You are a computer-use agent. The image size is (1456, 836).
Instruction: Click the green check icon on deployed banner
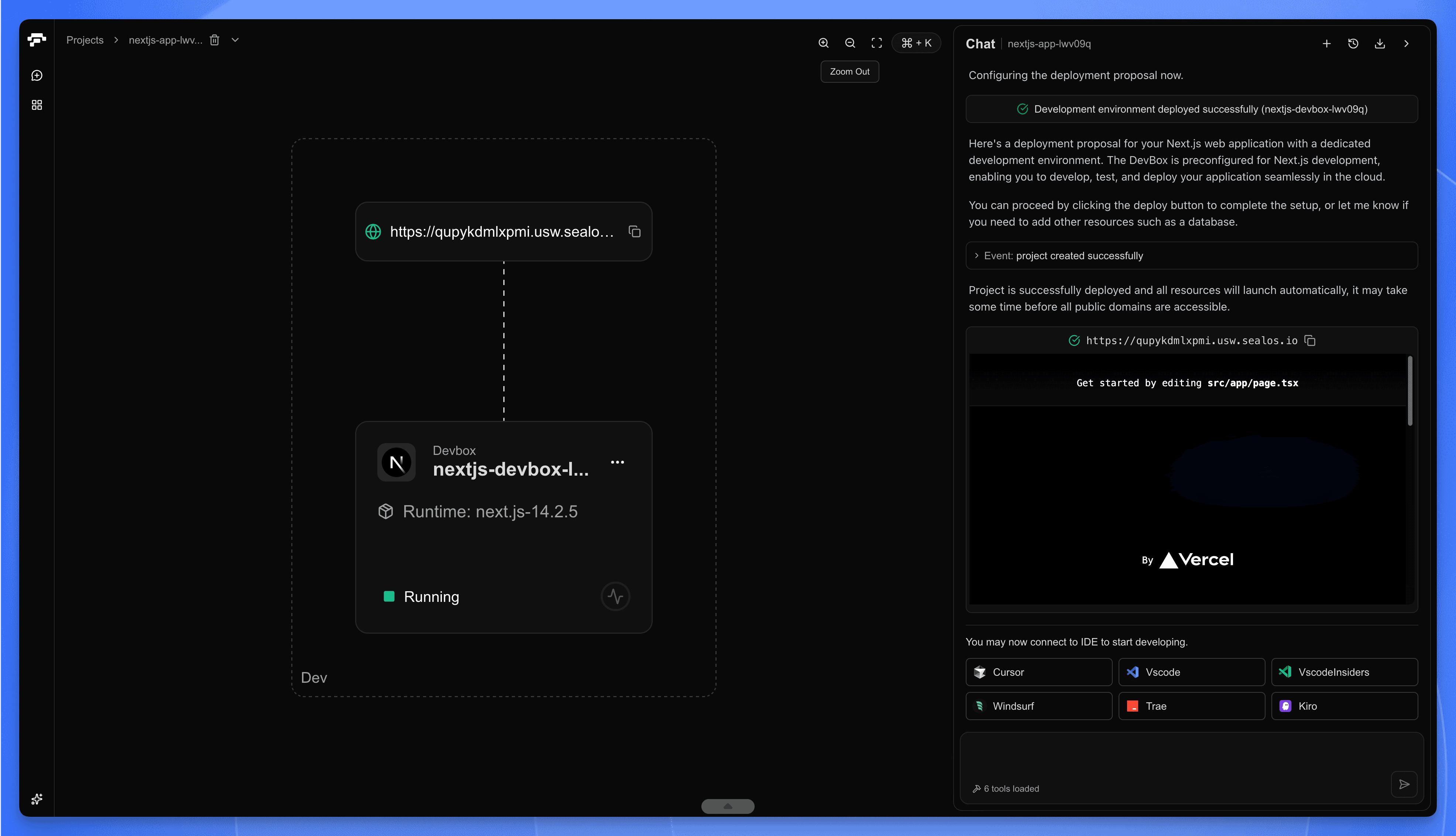point(1022,109)
